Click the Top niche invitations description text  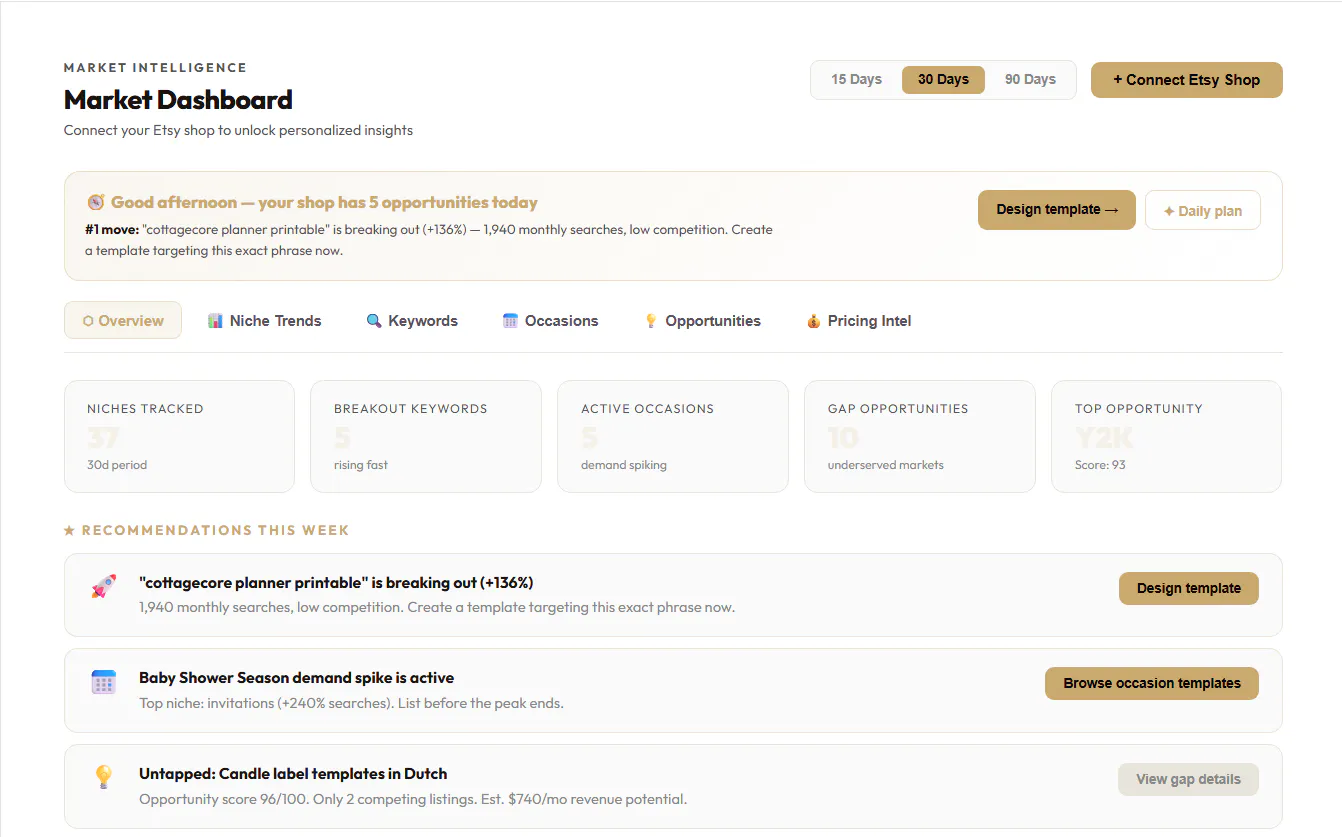click(351, 703)
